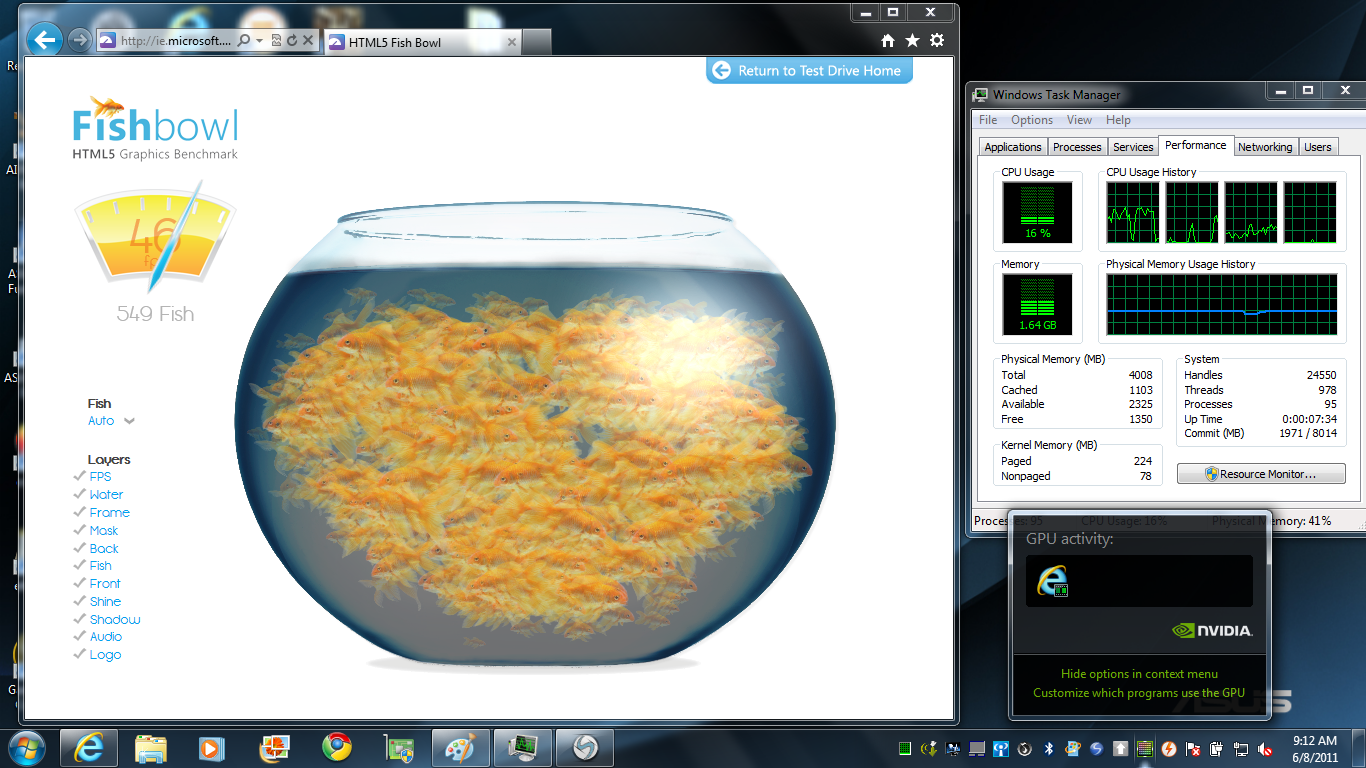Switch to Processes tab

(x=1077, y=147)
